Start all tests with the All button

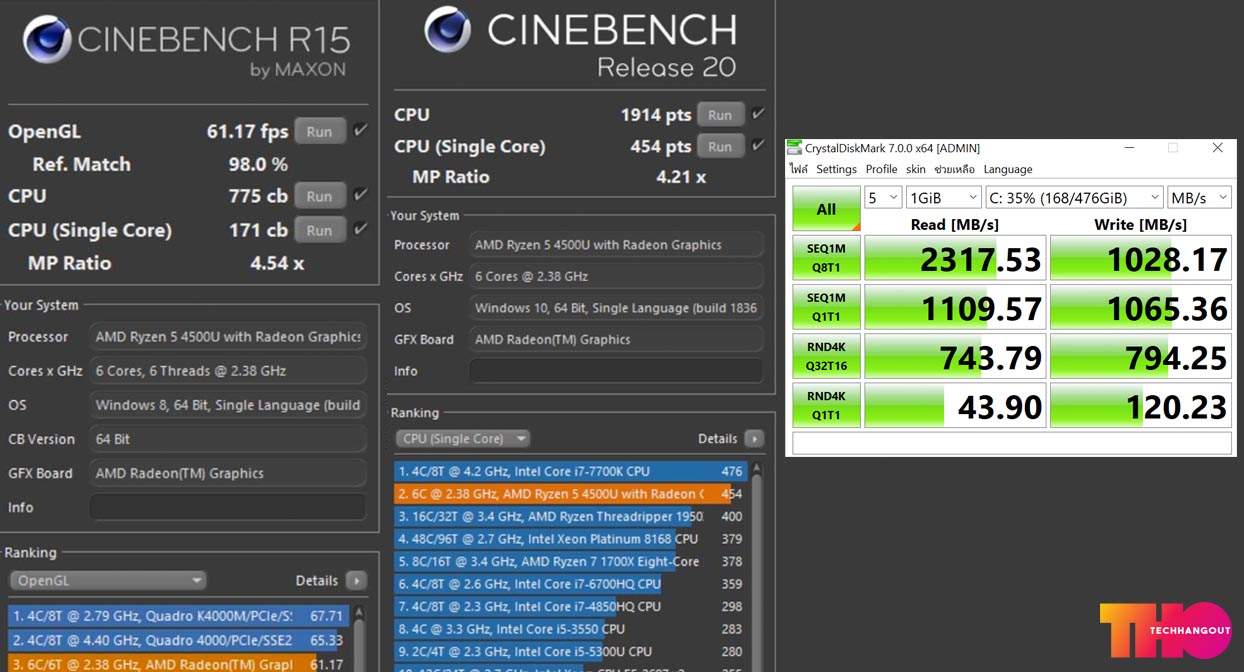click(x=826, y=209)
